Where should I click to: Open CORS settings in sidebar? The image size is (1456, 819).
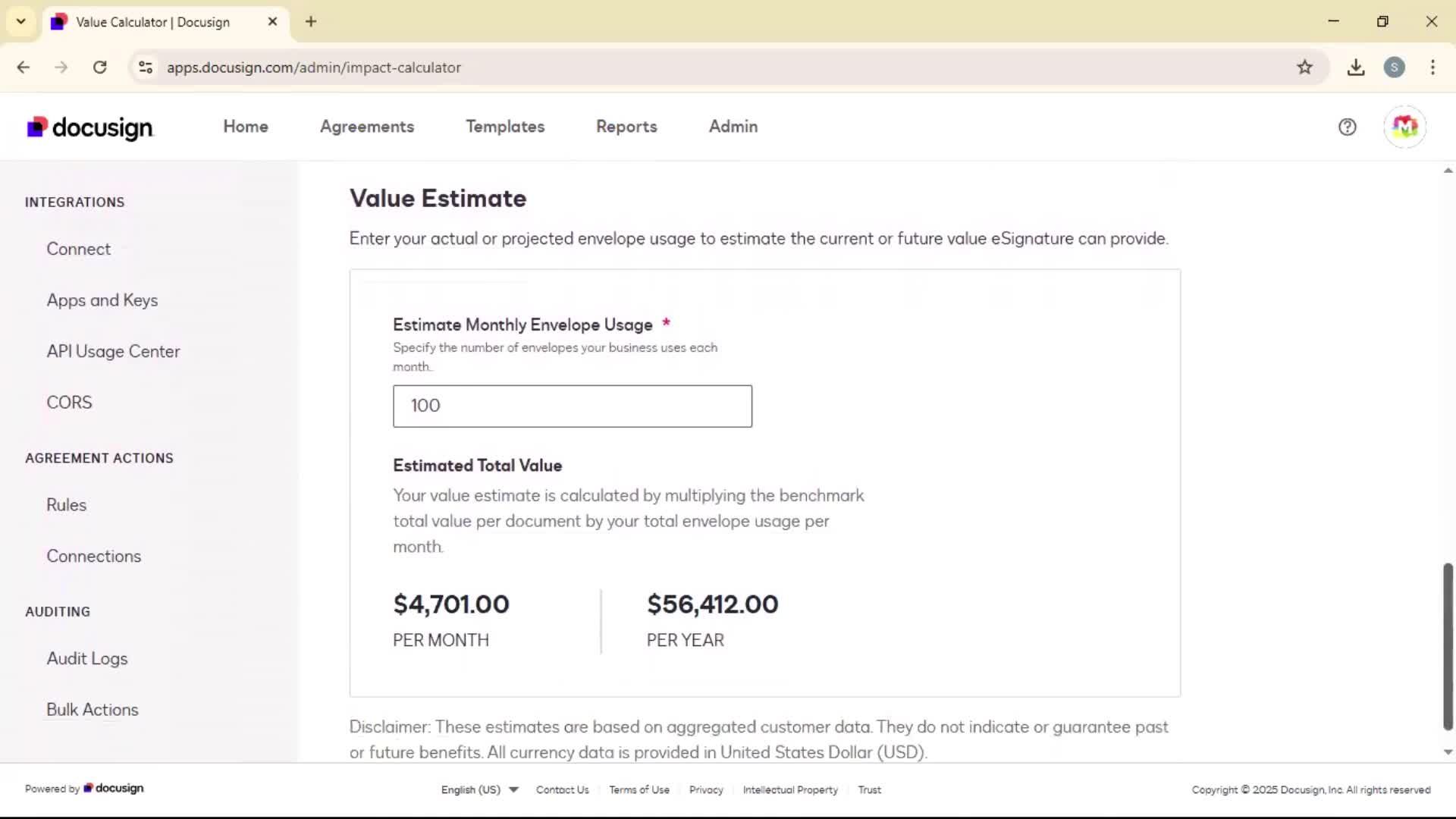[70, 403]
